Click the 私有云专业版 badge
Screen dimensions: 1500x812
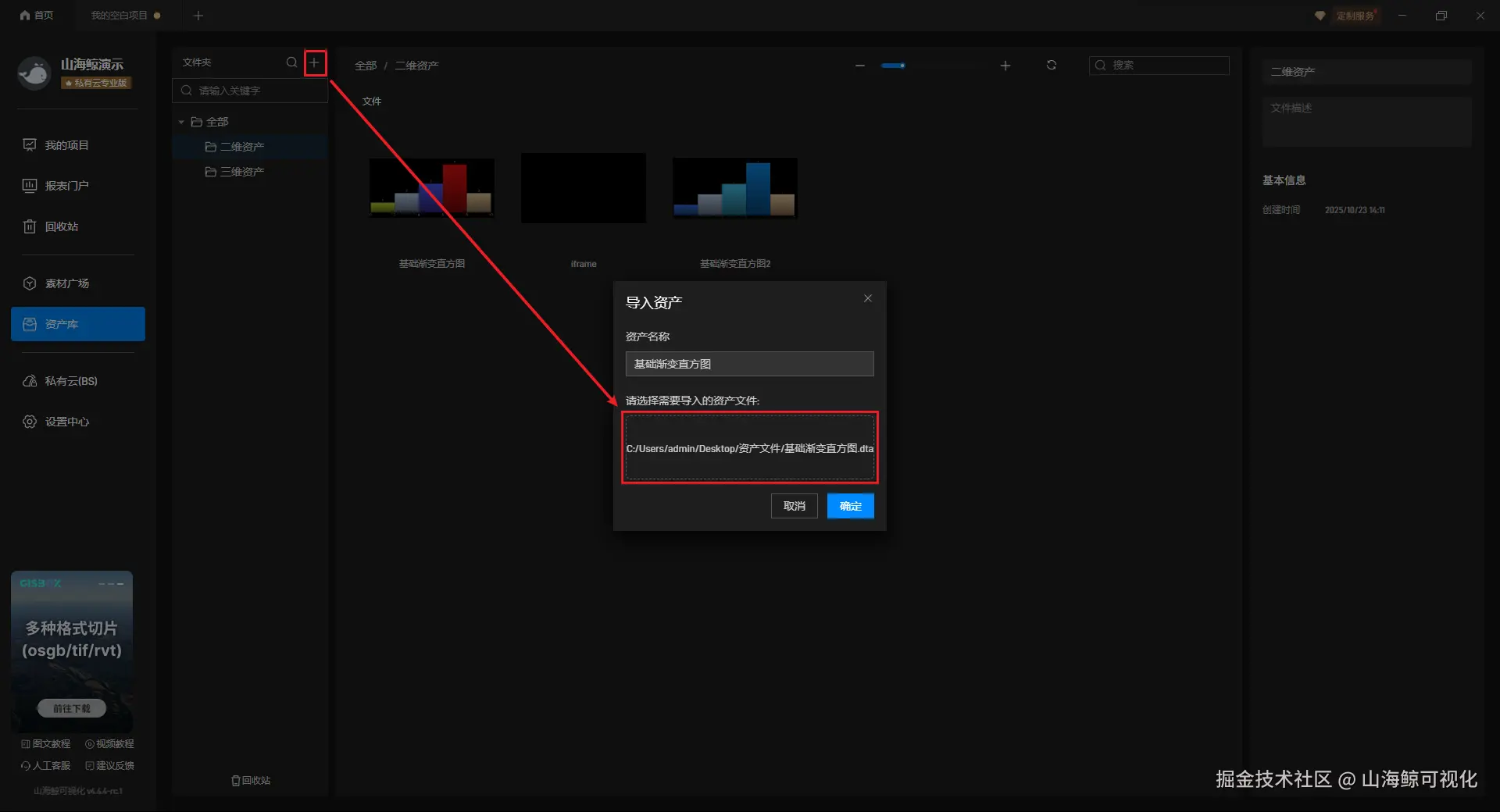click(x=97, y=83)
